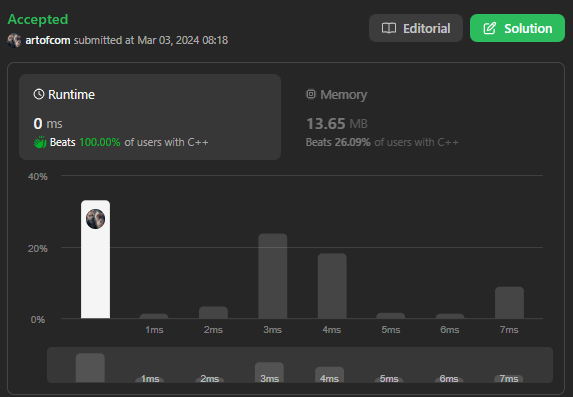
Task: Click the '20%' axis label
Action: click(38, 249)
